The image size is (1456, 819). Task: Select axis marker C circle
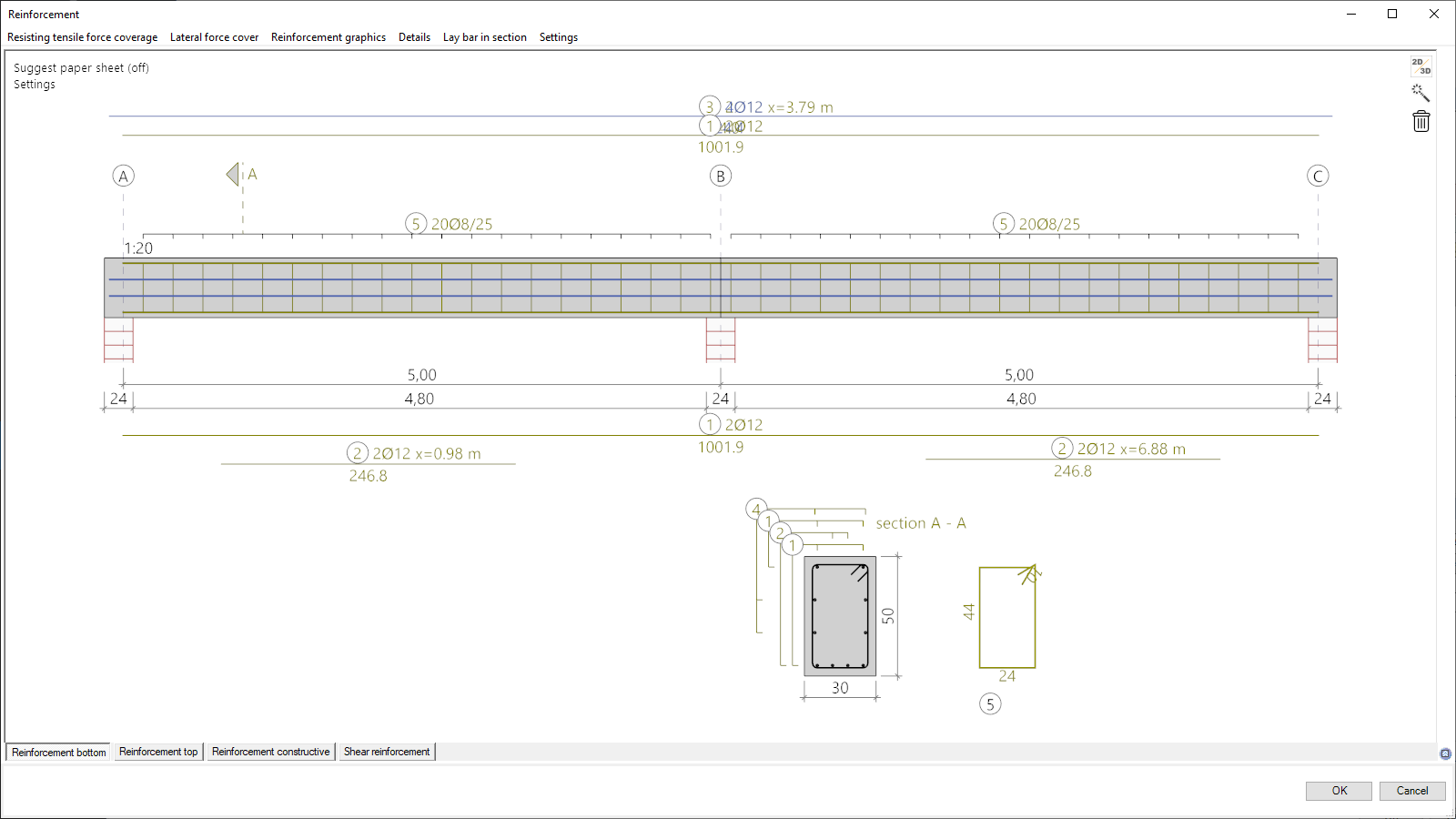click(x=1318, y=176)
